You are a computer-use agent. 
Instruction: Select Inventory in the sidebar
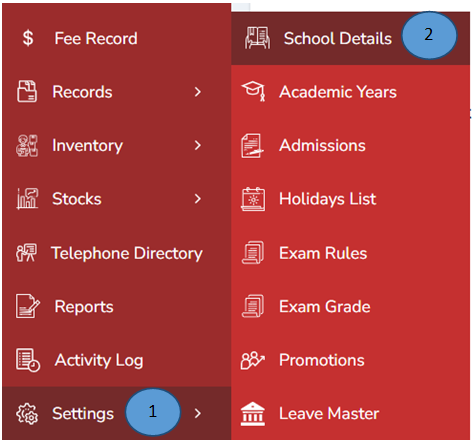pos(117,145)
